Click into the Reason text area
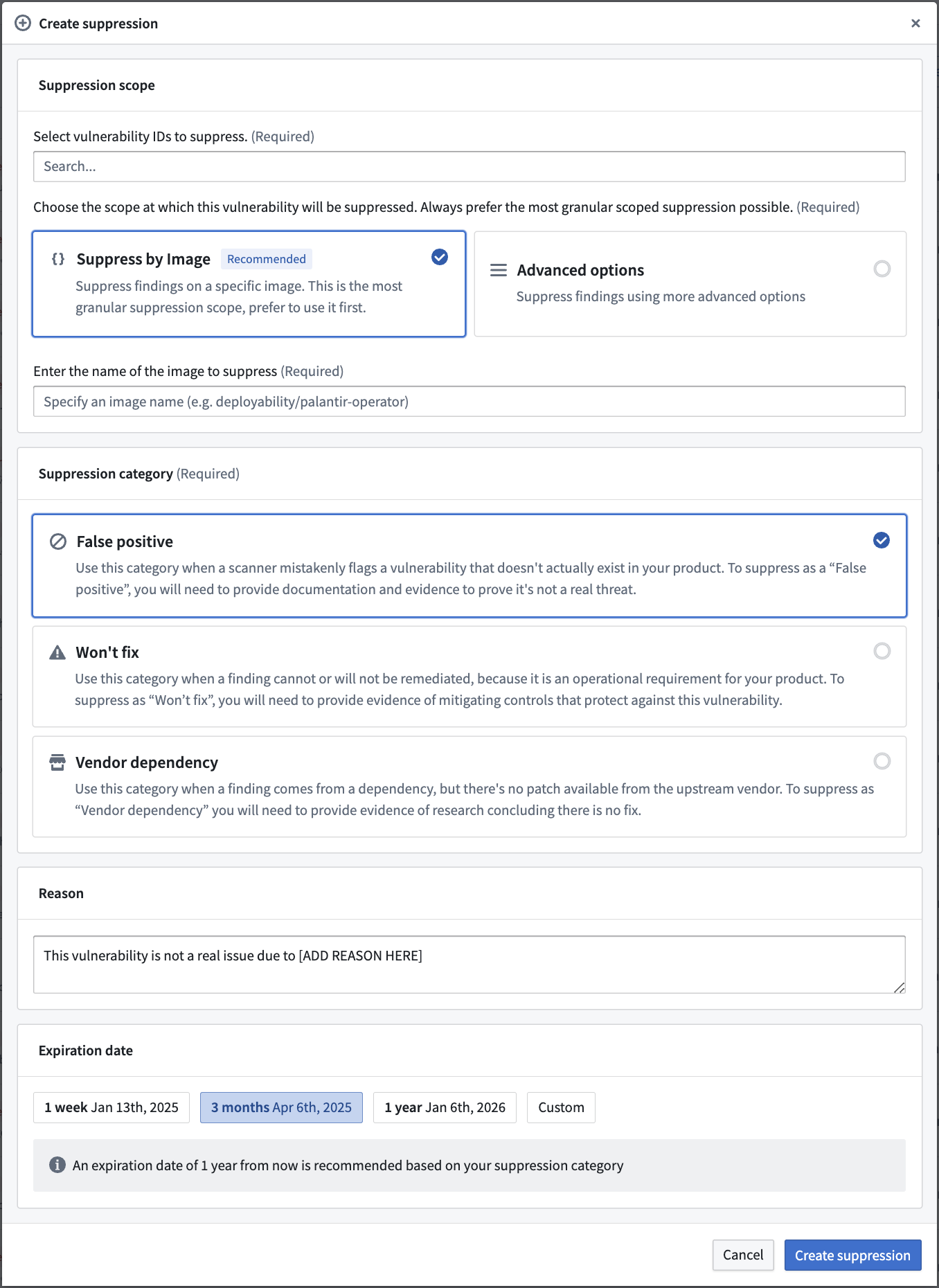Image resolution: width=939 pixels, height=1288 pixels. (x=469, y=965)
